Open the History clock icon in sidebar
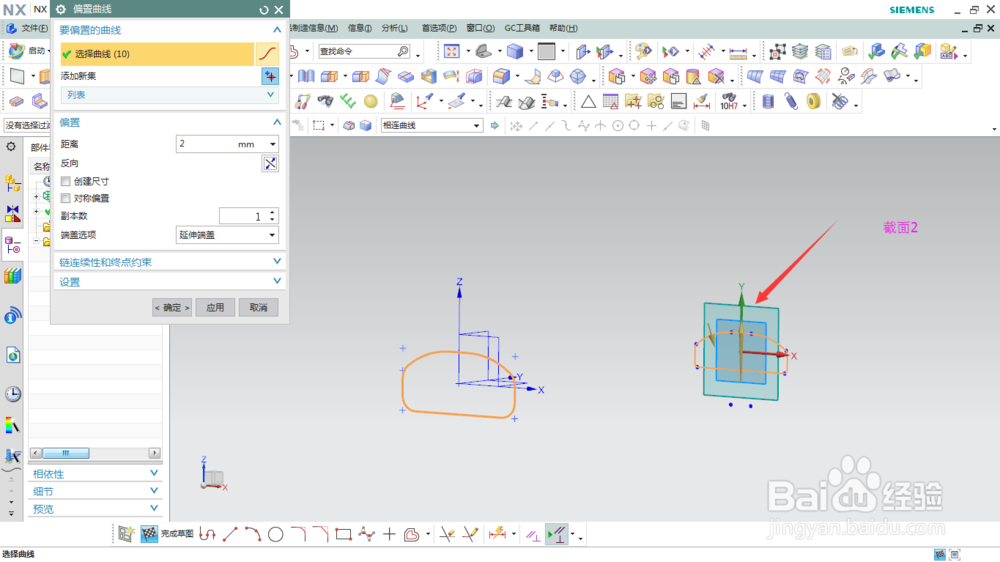The height and width of the screenshot is (562, 1000). pos(13,394)
